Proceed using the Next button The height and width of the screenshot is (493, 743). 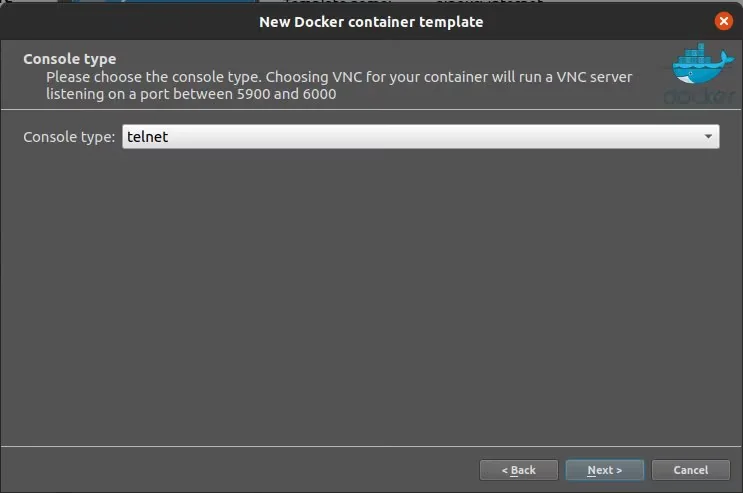(604, 470)
